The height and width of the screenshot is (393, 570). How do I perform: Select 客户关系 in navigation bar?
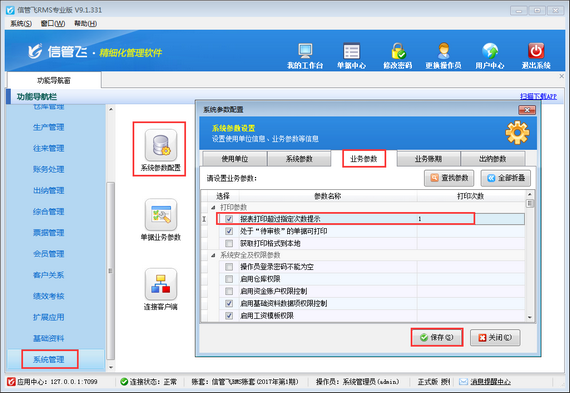pyautogui.click(x=48, y=275)
